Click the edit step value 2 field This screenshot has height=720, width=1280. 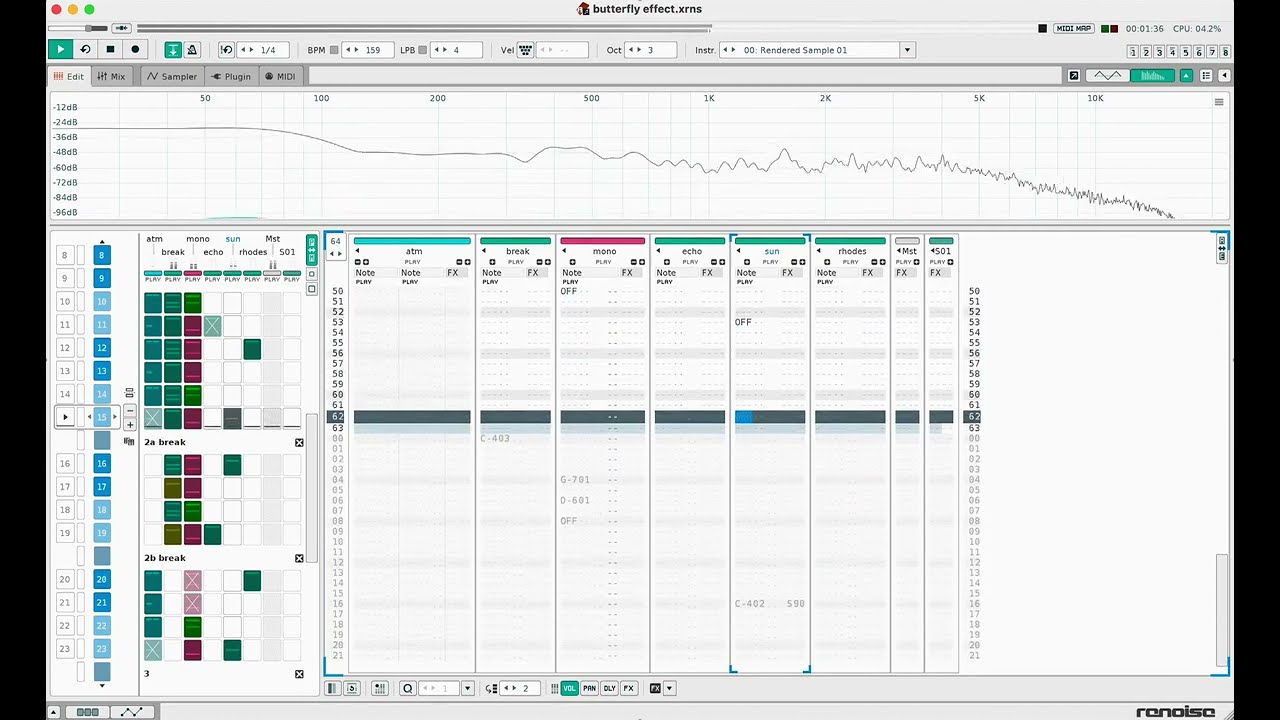519,688
